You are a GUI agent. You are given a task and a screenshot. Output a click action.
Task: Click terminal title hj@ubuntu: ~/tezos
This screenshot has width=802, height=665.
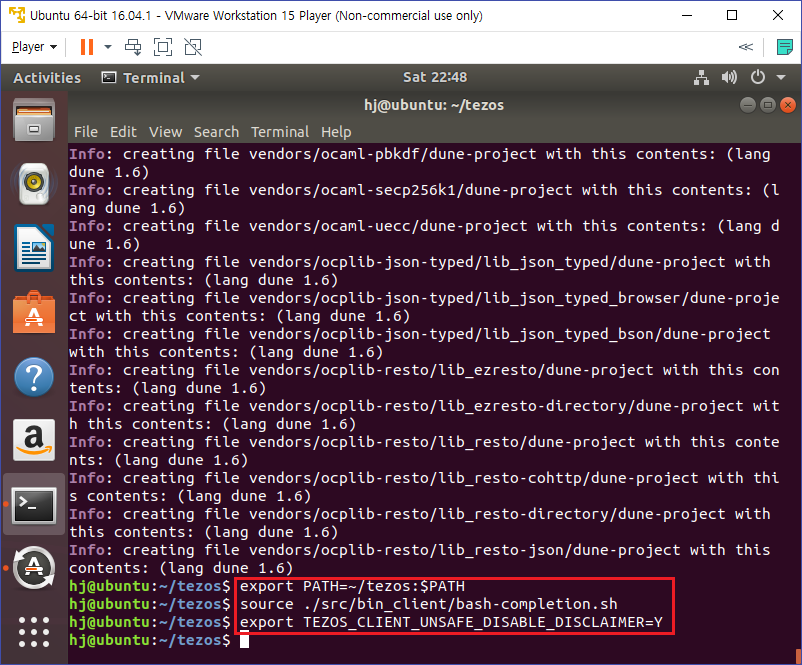pos(434,105)
